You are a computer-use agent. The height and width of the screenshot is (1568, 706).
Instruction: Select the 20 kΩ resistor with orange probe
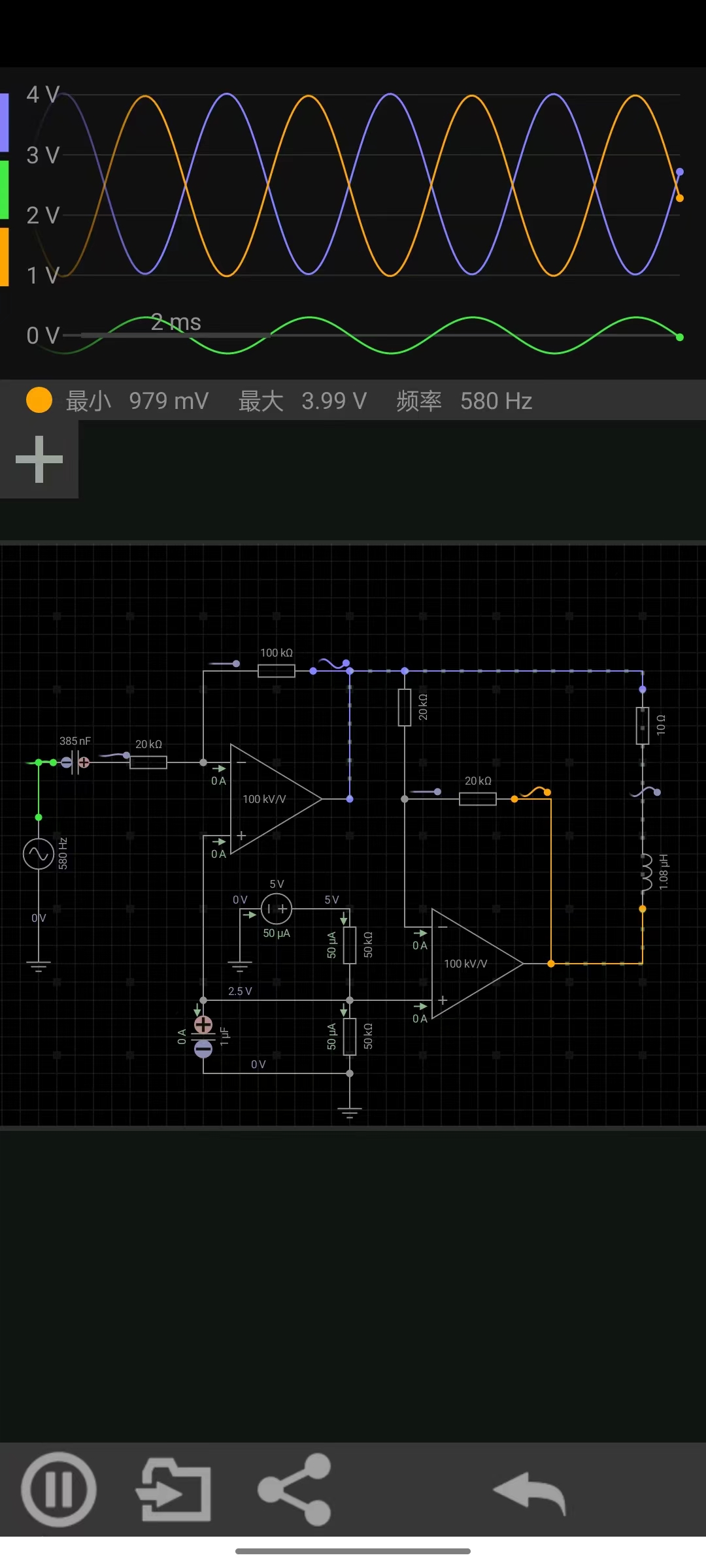[x=478, y=799]
